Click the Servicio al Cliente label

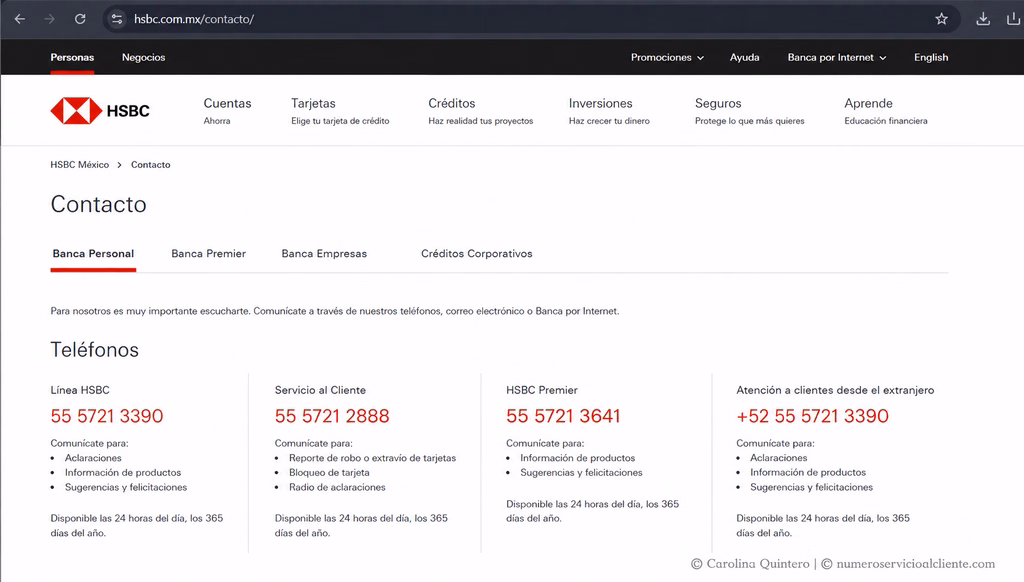(x=320, y=390)
